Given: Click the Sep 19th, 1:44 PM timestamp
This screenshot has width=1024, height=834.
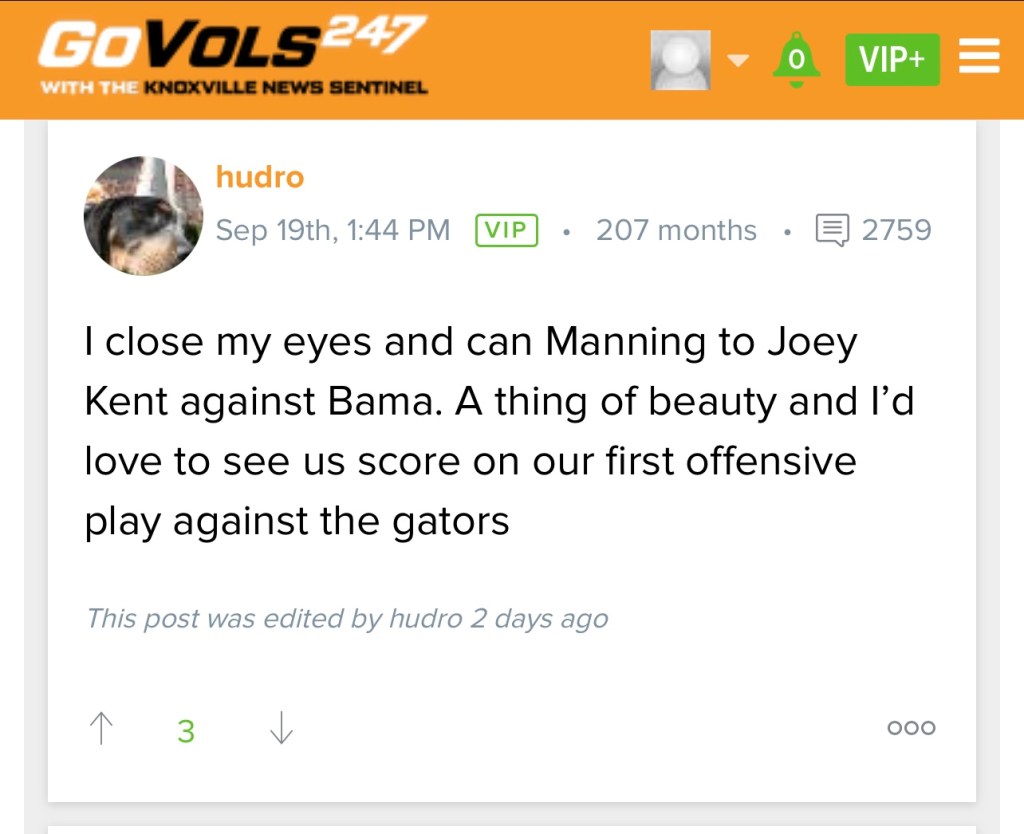Looking at the screenshot, I should click(333, 230).
